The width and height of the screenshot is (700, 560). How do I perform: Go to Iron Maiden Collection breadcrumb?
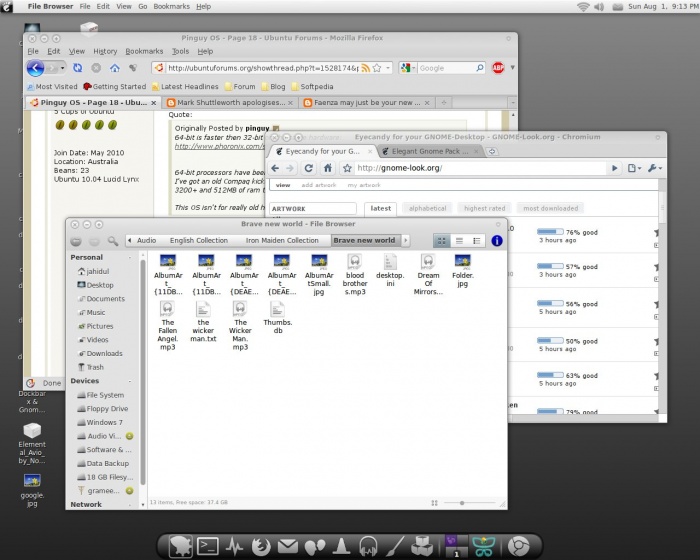[x=282, y=241]
